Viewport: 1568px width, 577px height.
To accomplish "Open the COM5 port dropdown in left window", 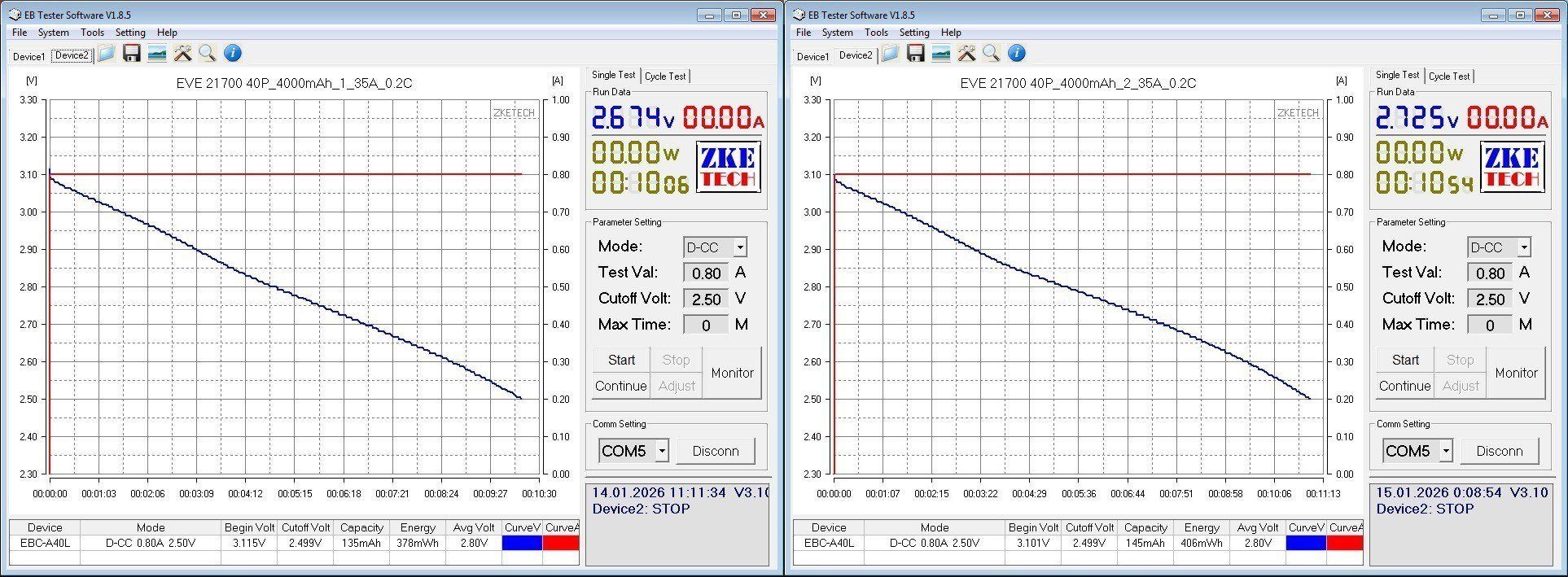I will click(x=662, y=451).
